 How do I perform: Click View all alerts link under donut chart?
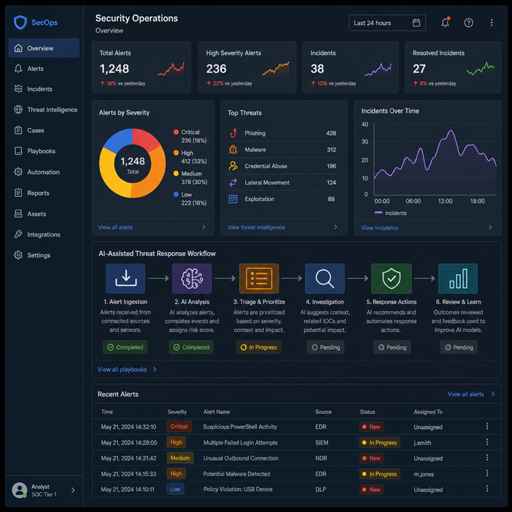pos(115,227)
